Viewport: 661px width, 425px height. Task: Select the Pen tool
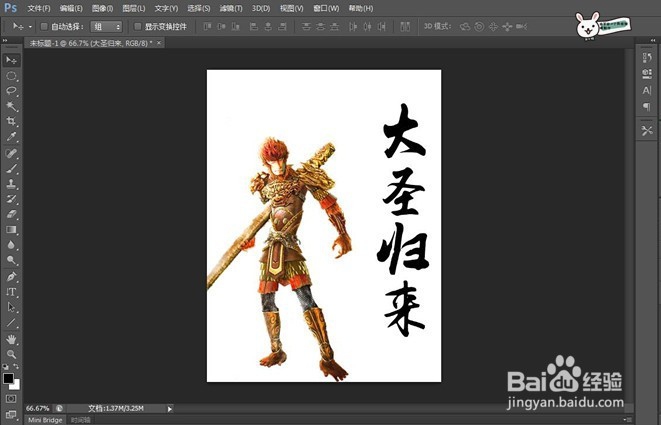point(11,277)
